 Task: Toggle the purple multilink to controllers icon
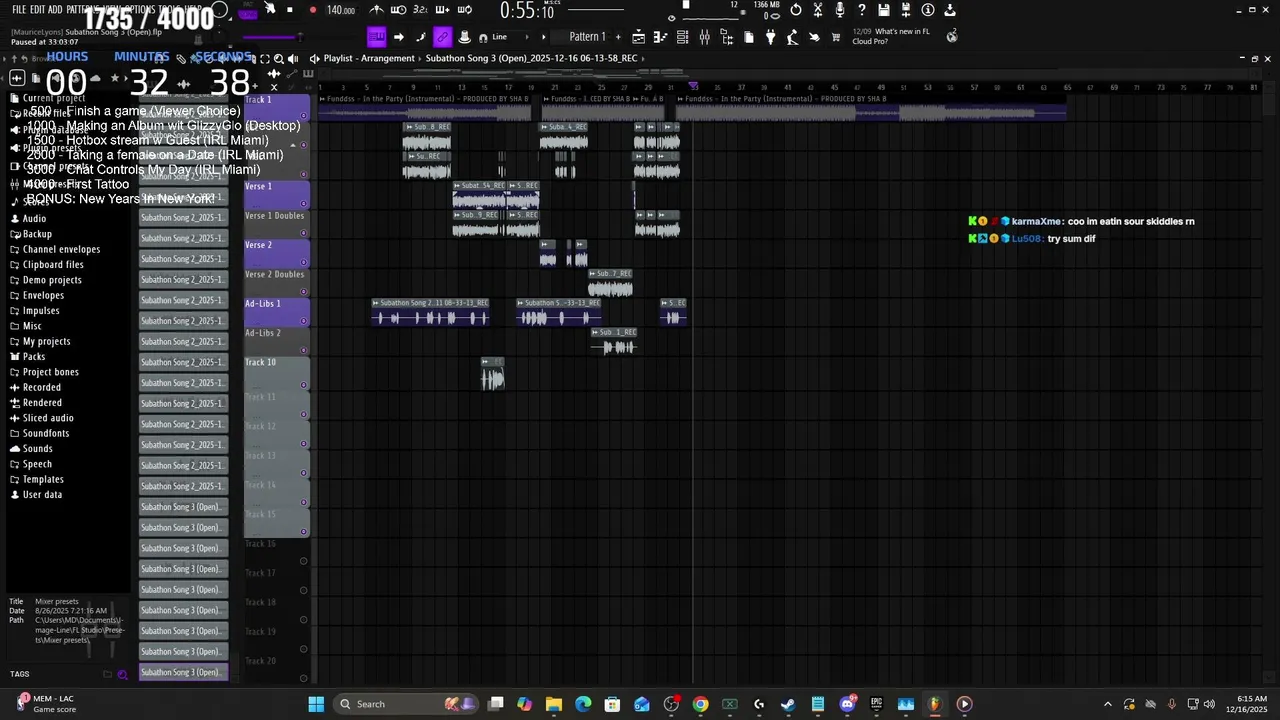(x=442, y=37)
